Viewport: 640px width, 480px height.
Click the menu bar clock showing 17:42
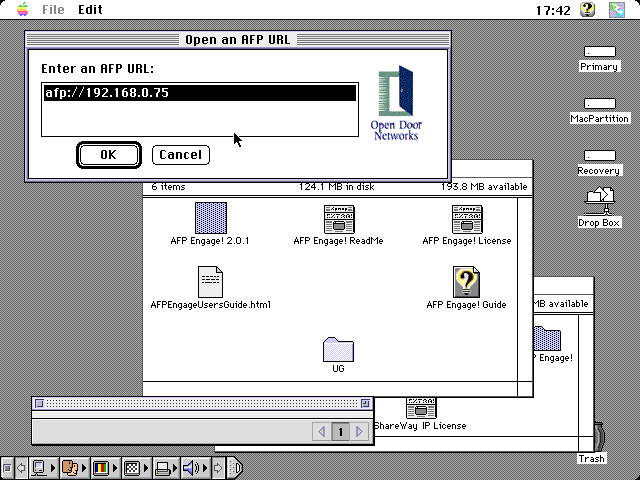(553, 10)
